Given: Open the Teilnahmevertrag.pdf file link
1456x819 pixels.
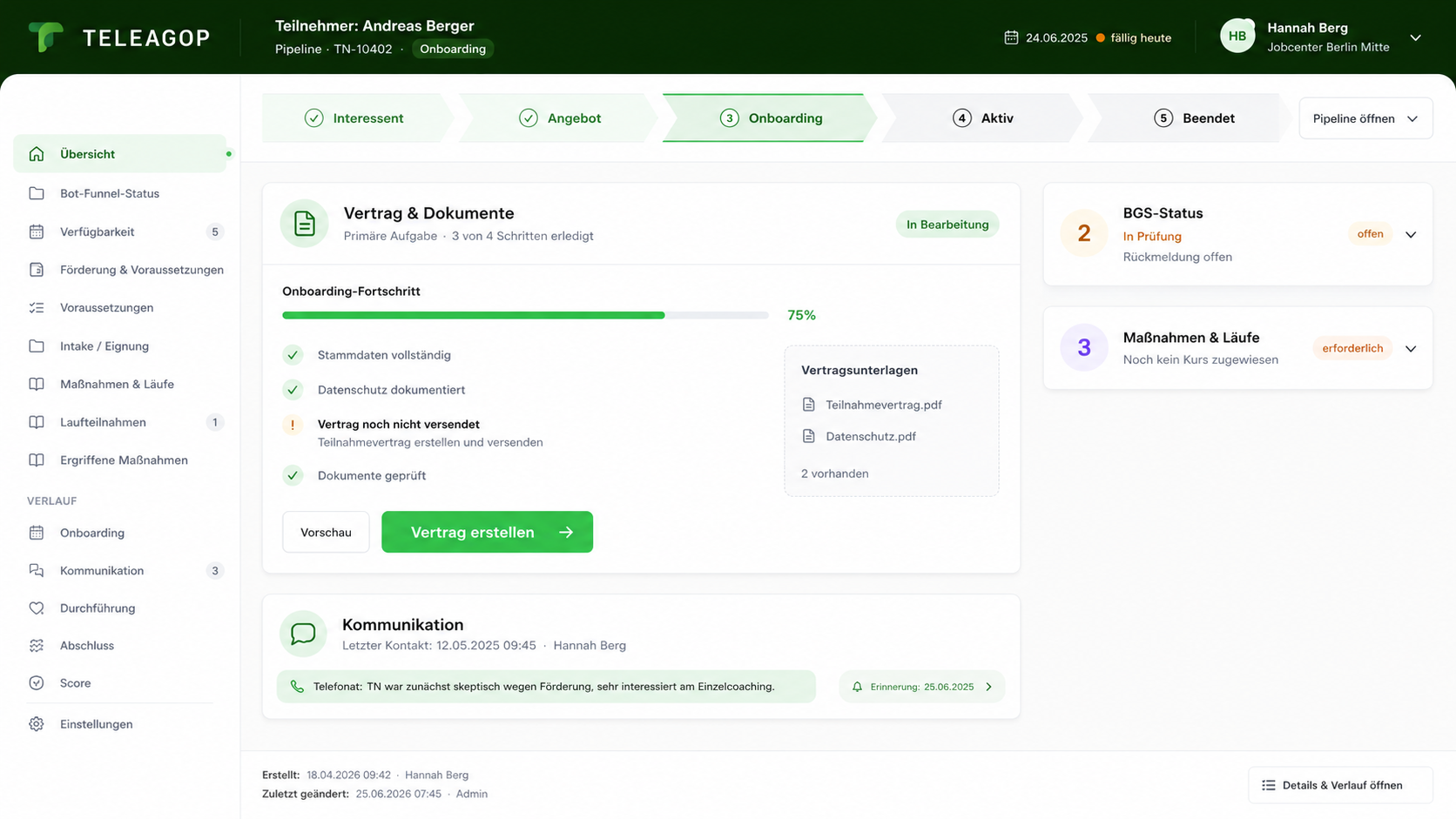Looking at the screenshot, I should pyautogui.click(x=884, y=405).
